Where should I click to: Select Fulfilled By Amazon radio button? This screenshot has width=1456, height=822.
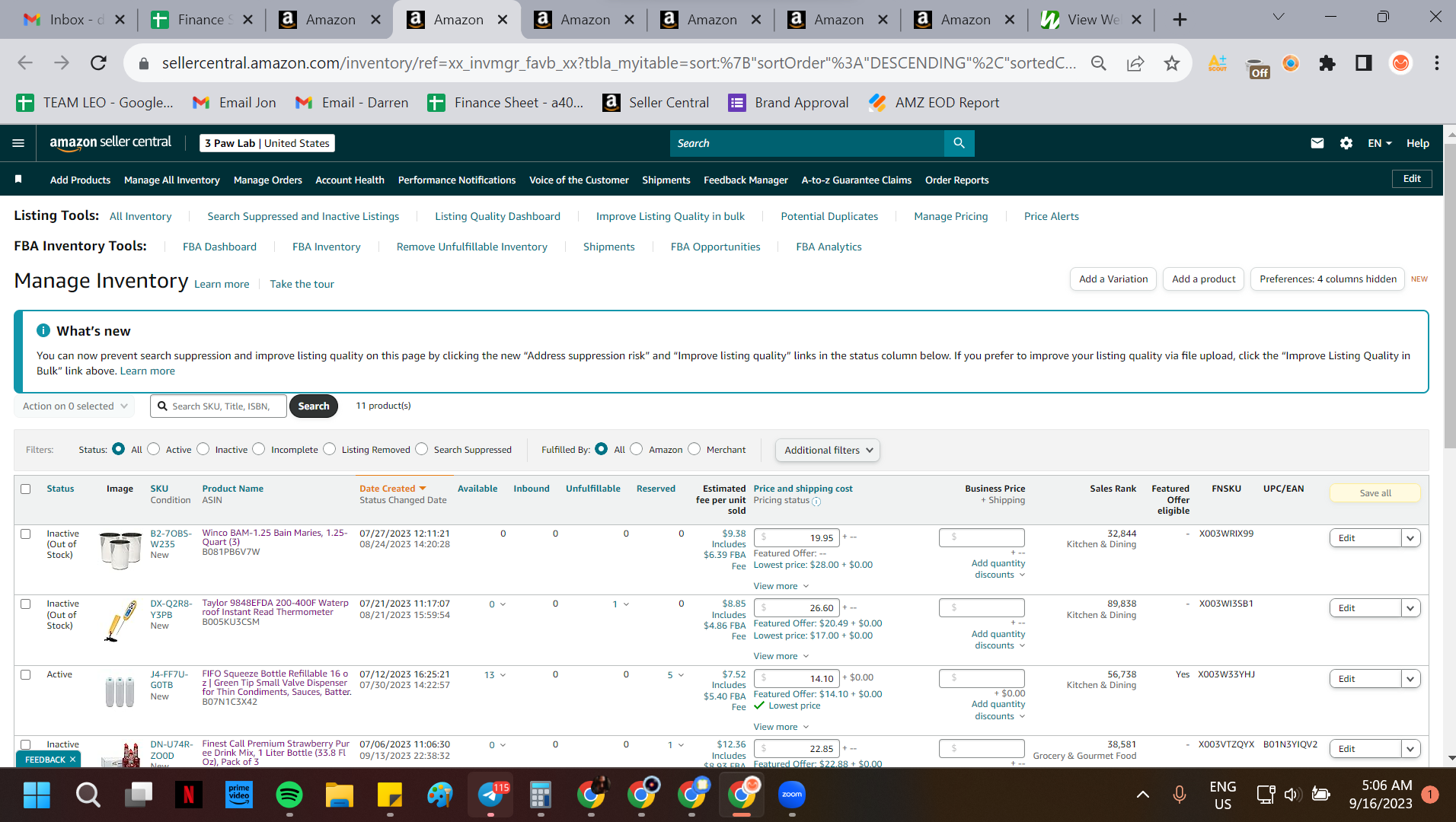click(637, 449)
